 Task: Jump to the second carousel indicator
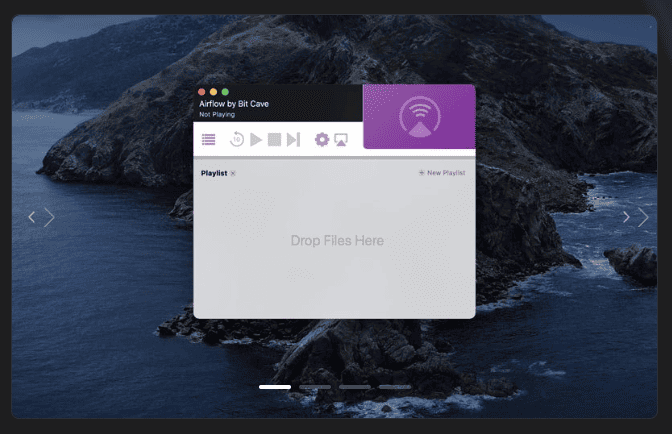315,387
